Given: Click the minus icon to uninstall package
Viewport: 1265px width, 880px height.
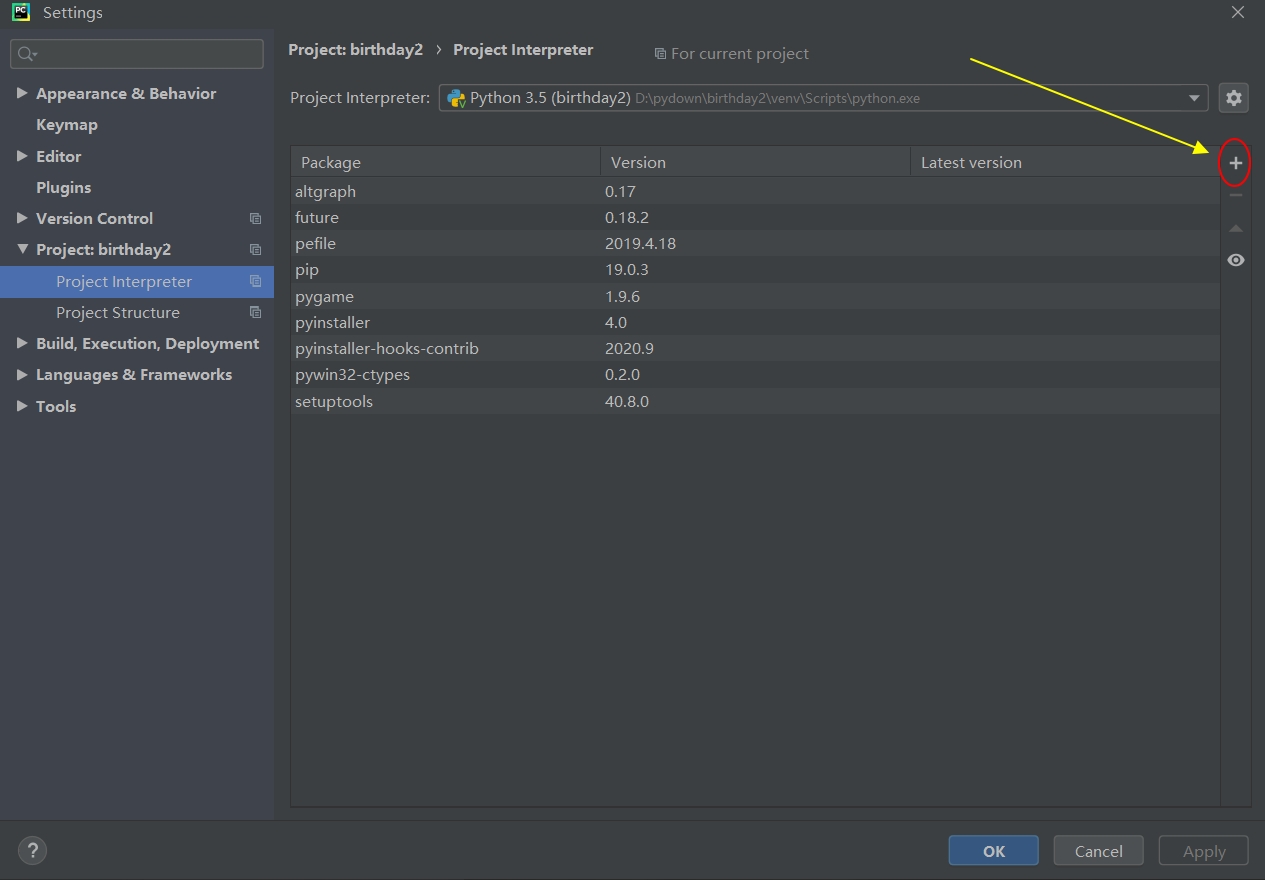Looking at the screenshot, I should 1236,196.
